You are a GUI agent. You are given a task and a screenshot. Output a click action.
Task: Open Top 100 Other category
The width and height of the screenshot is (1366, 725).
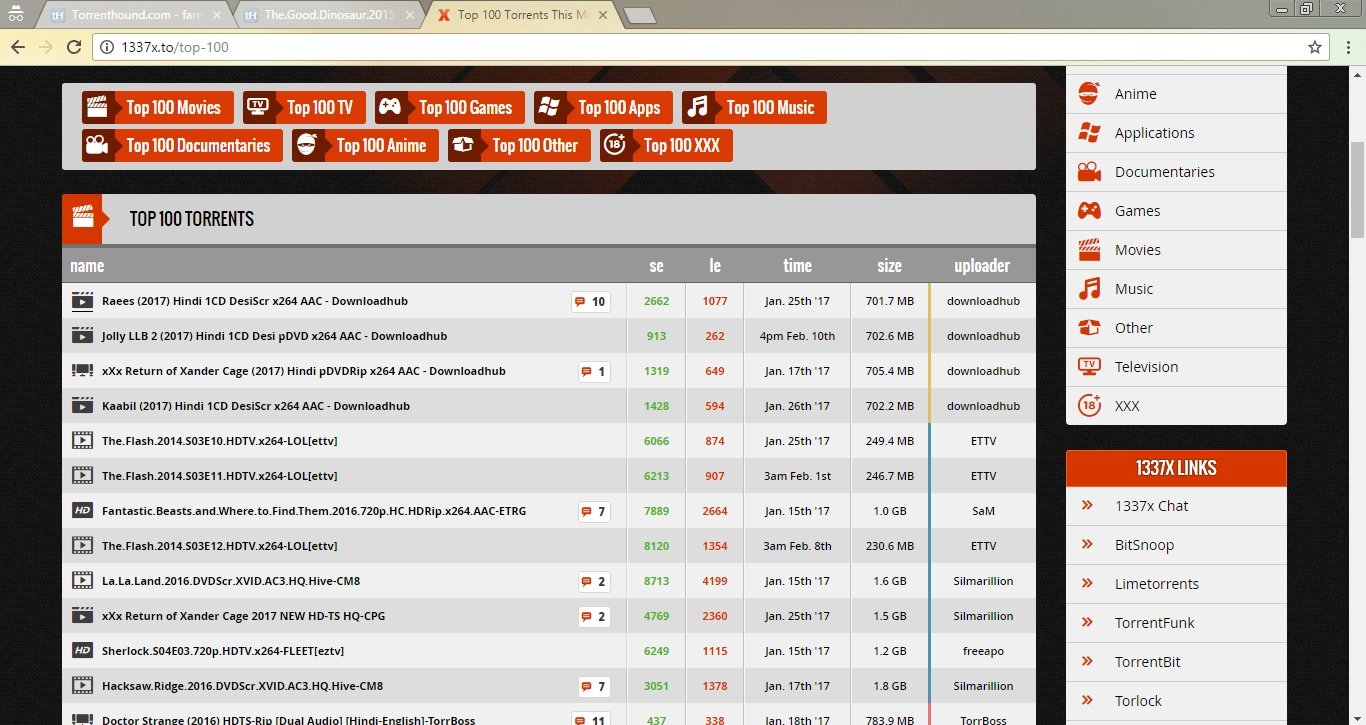[x=519, y=145]
